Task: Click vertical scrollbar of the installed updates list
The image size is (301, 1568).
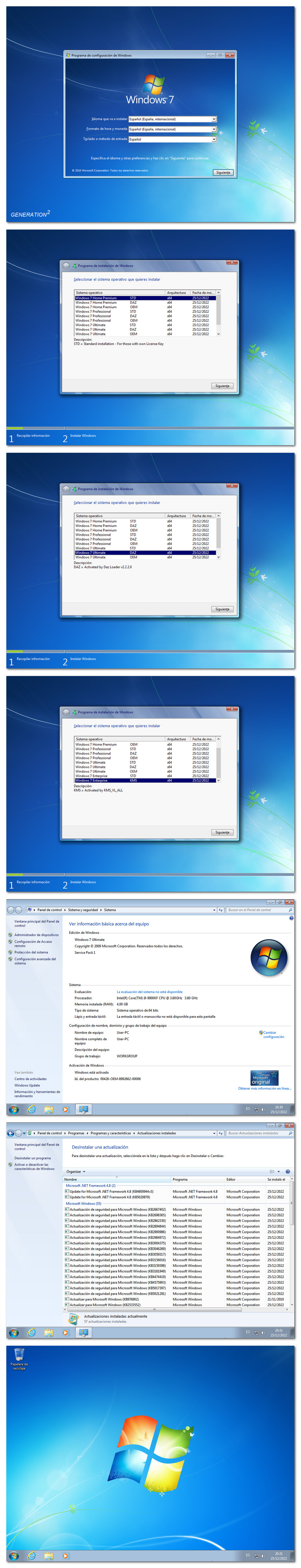Action: [292, 1242]
